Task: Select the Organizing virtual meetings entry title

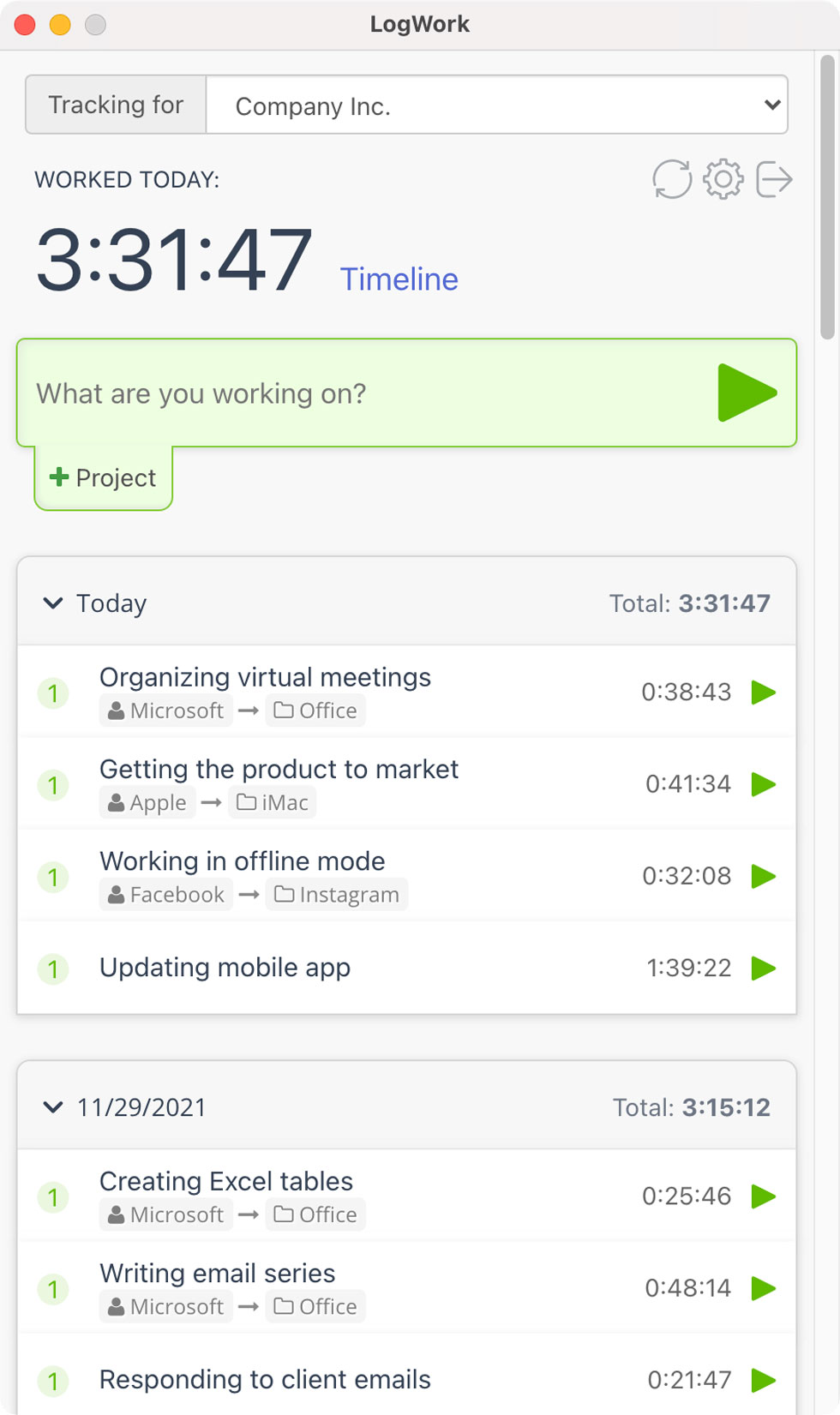Action: tap(266, 677)
